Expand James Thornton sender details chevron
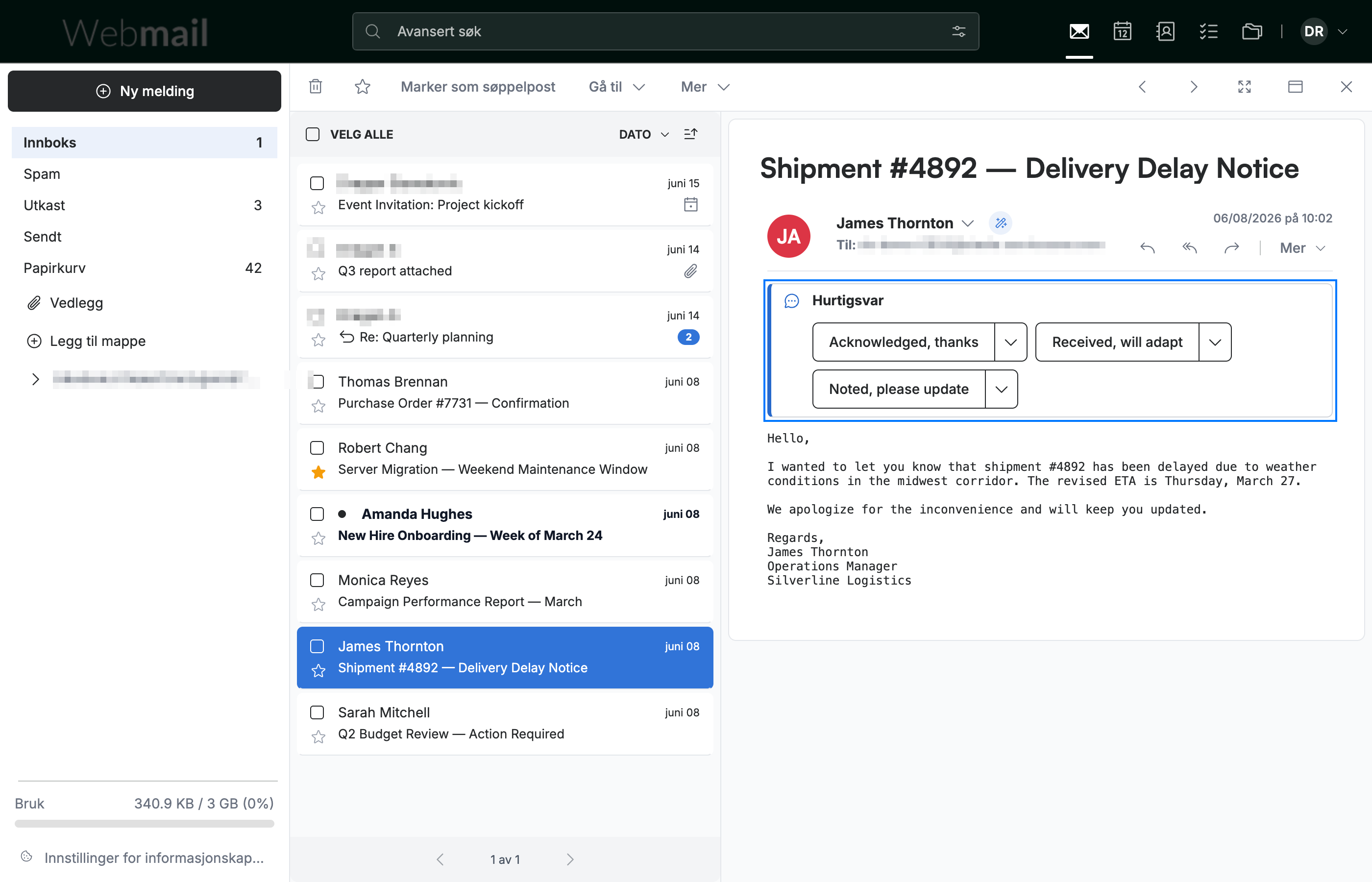 [x=968, y=223]
